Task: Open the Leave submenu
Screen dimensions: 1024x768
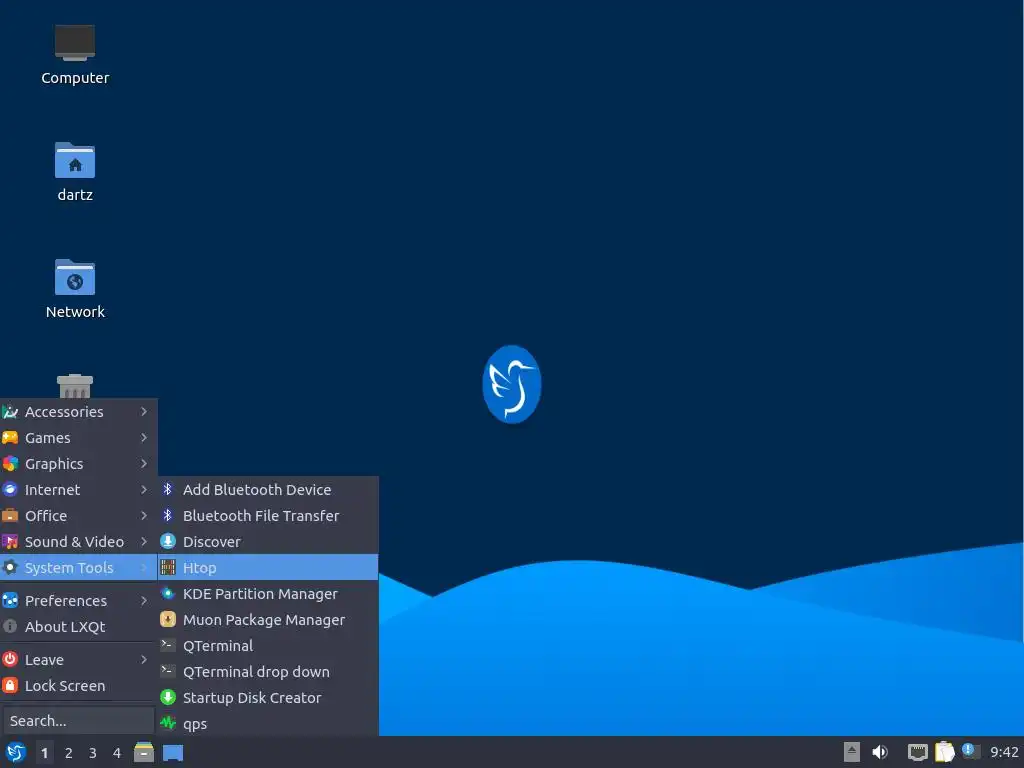Action: 78,660
